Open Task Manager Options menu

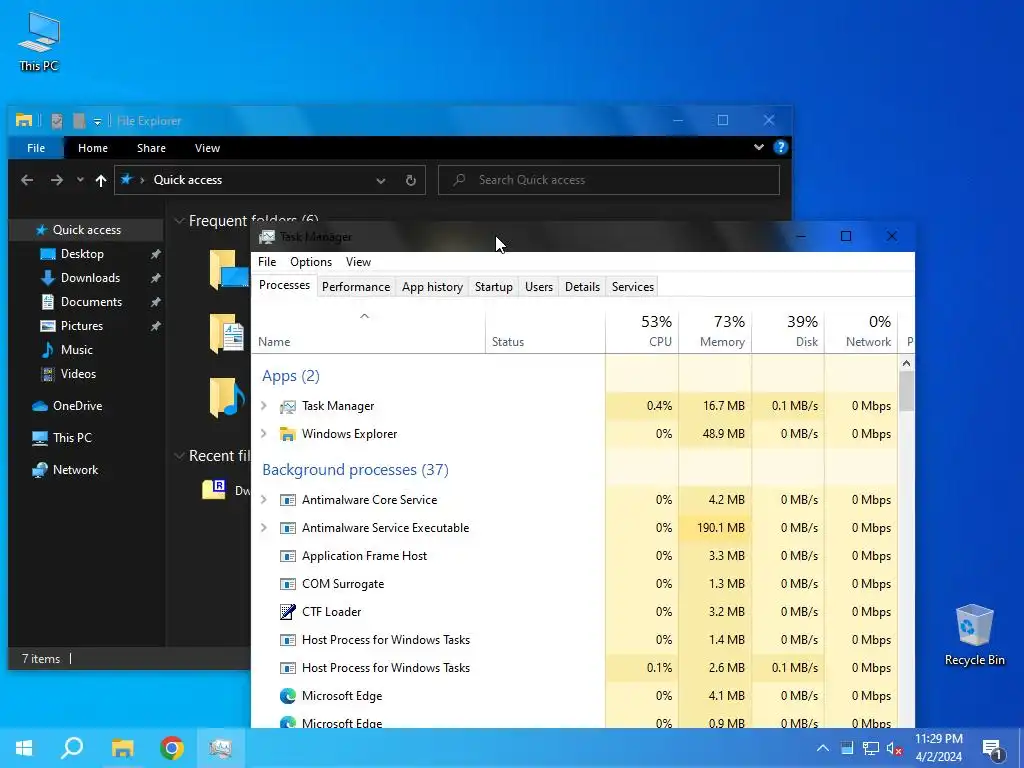click(311, 262)
